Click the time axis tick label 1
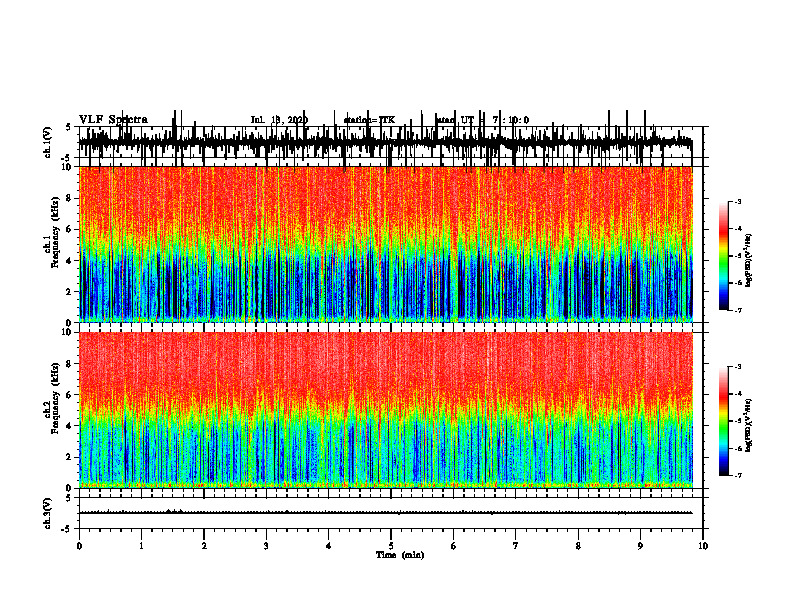Image resolution: width=792 pixels, height=612 pixels. pos(141,546)
